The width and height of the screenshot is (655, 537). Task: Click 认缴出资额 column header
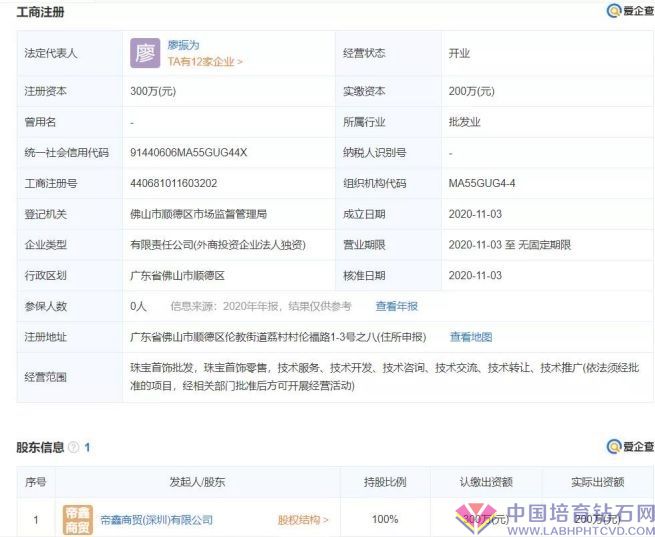(x=486, y=482)
